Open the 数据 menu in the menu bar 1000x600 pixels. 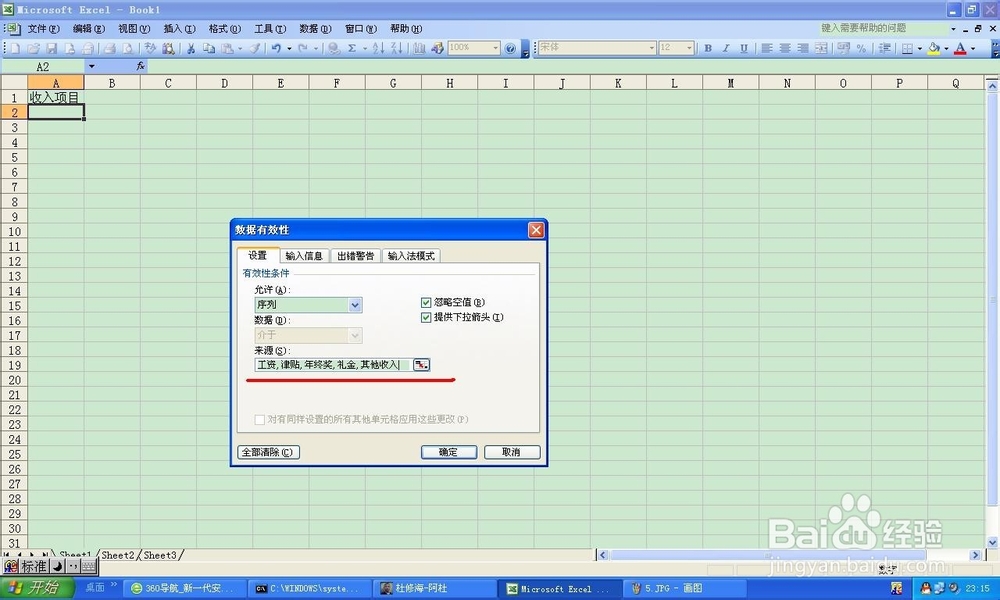click(x=315, y=28)
